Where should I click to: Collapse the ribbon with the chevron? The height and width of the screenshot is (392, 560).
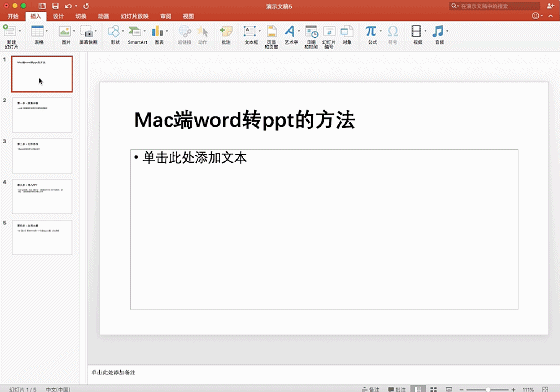tap(551, 16)
